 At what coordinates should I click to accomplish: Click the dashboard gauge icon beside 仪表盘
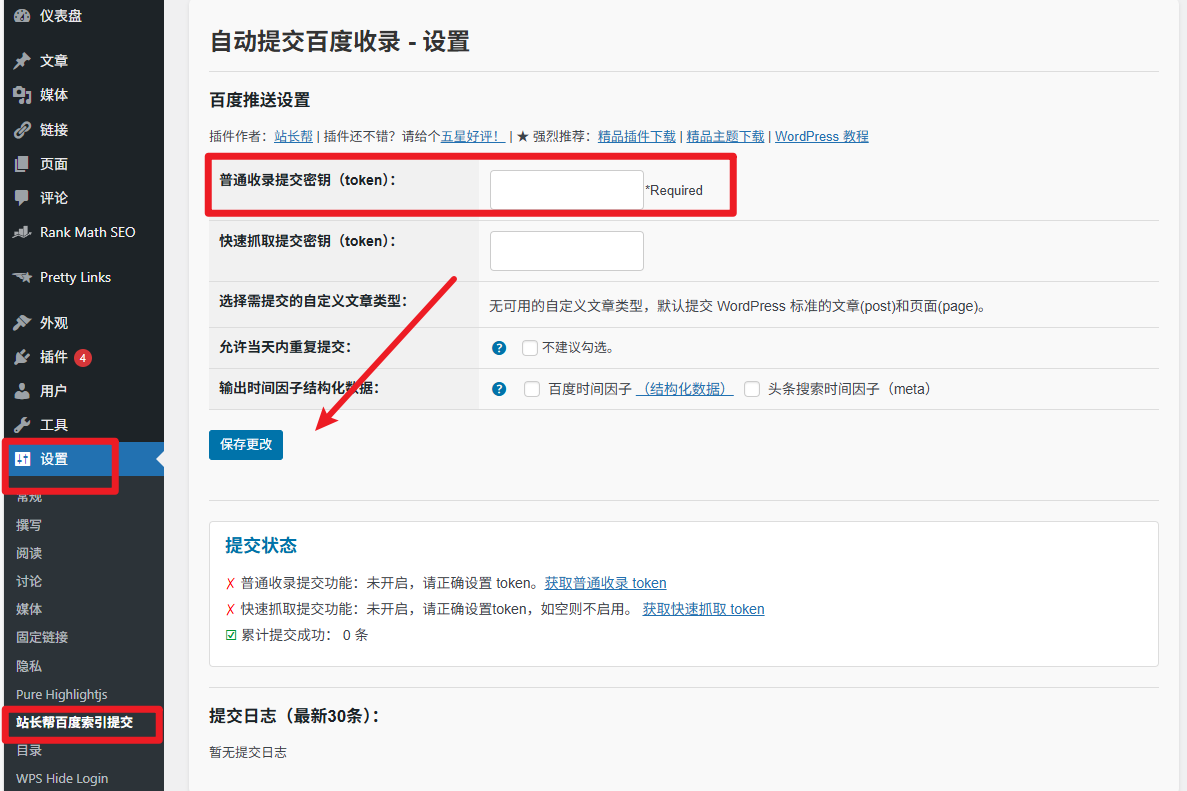click(x=22, y=15)
